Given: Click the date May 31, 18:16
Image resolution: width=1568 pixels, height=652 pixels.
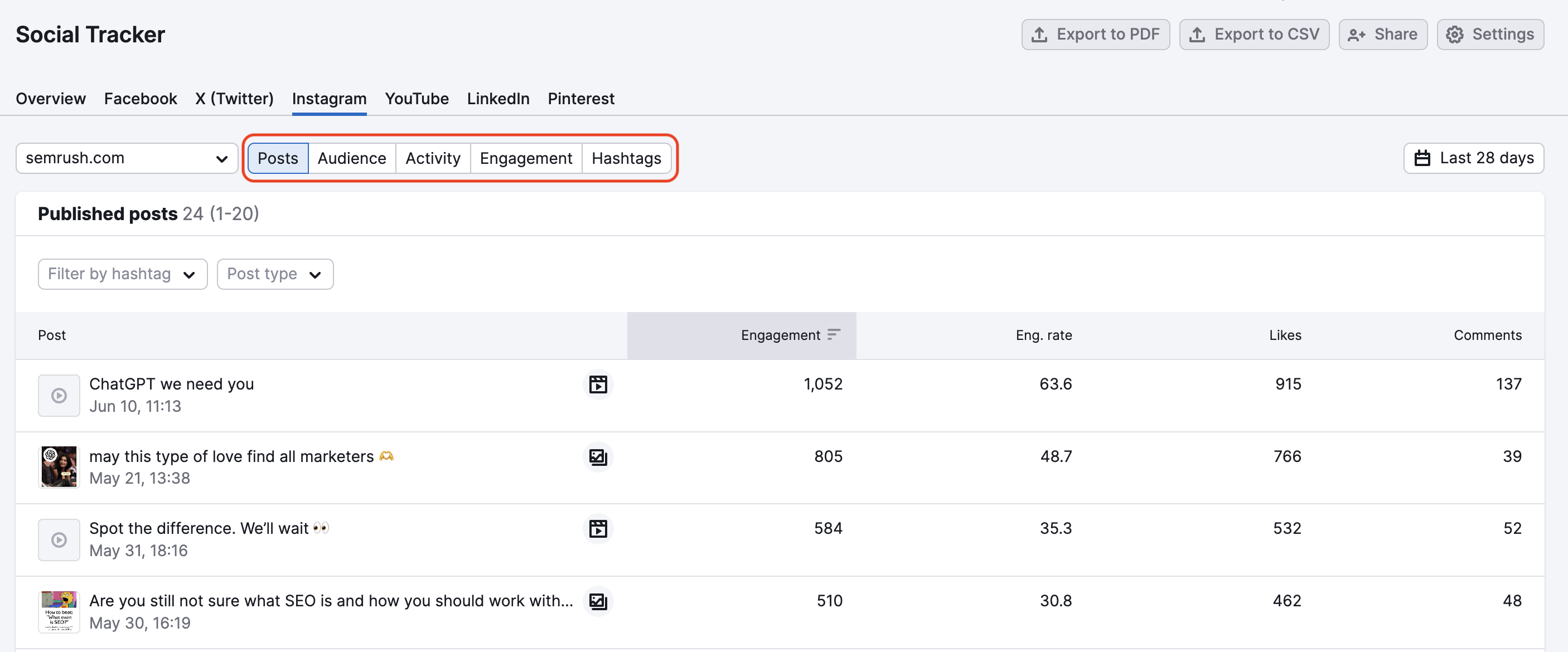Looking at the screenshot, I should pos(139,551).
